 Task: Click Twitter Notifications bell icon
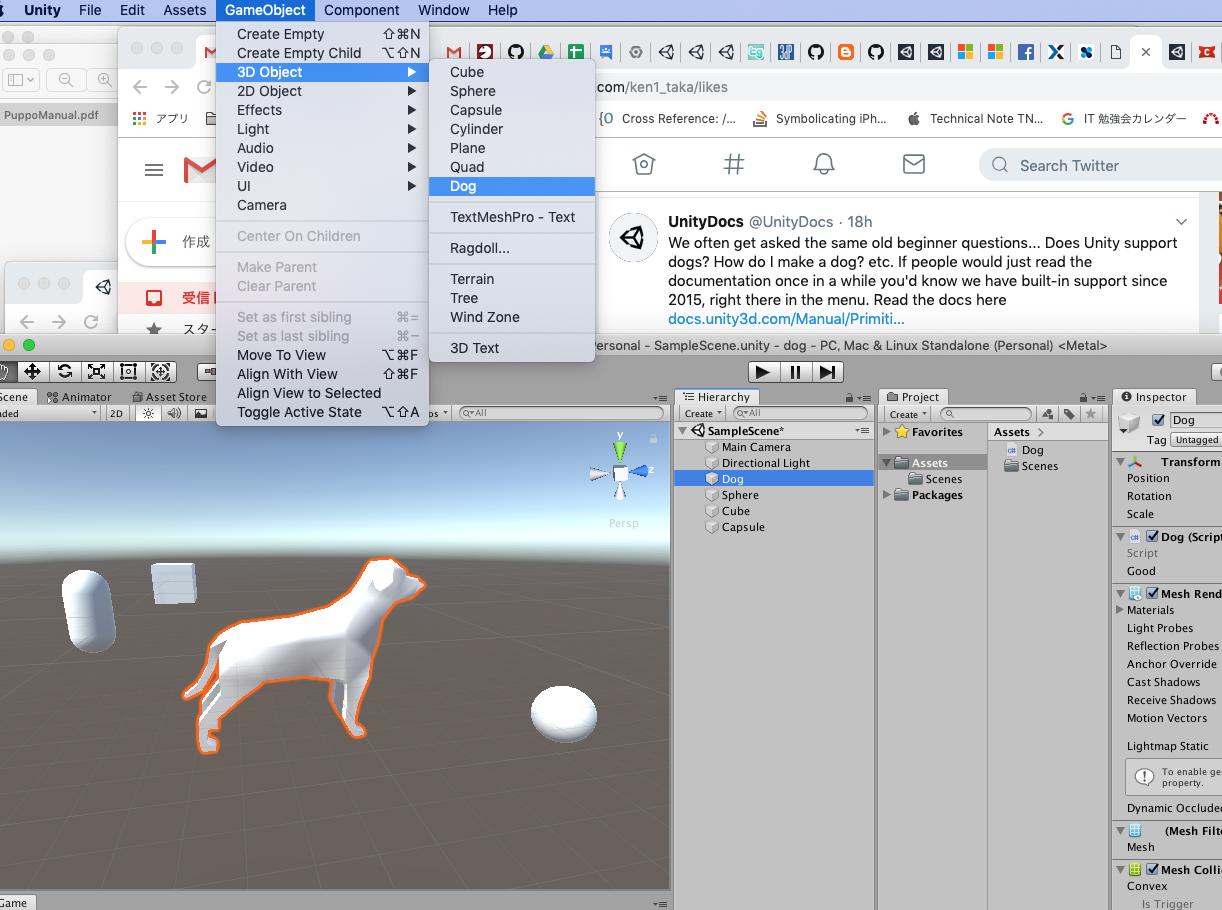pos(823,165)
